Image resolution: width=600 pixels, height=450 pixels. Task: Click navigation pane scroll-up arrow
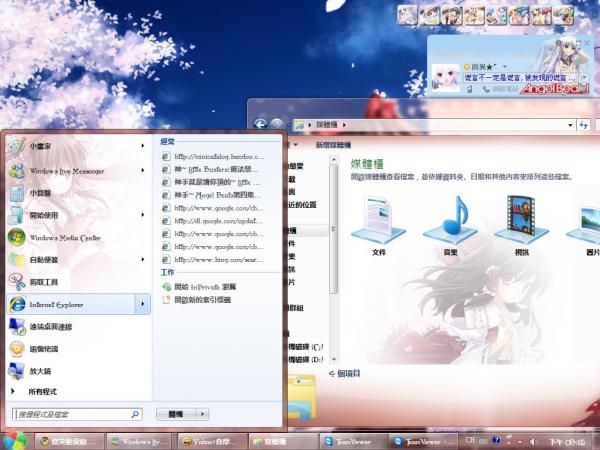(x=333, y=159)
